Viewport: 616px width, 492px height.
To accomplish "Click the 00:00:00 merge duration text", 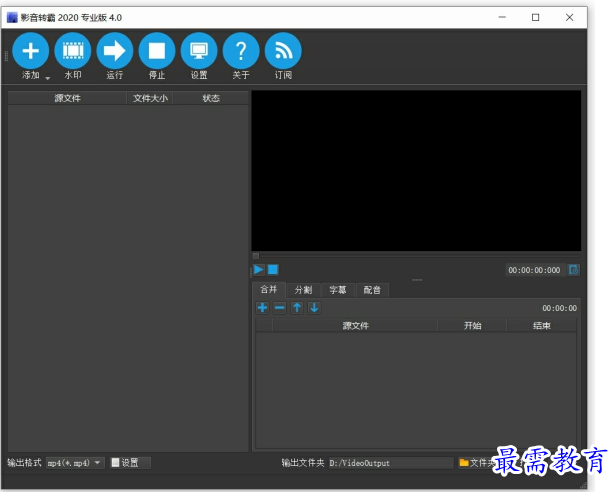I will coord(559,308).
